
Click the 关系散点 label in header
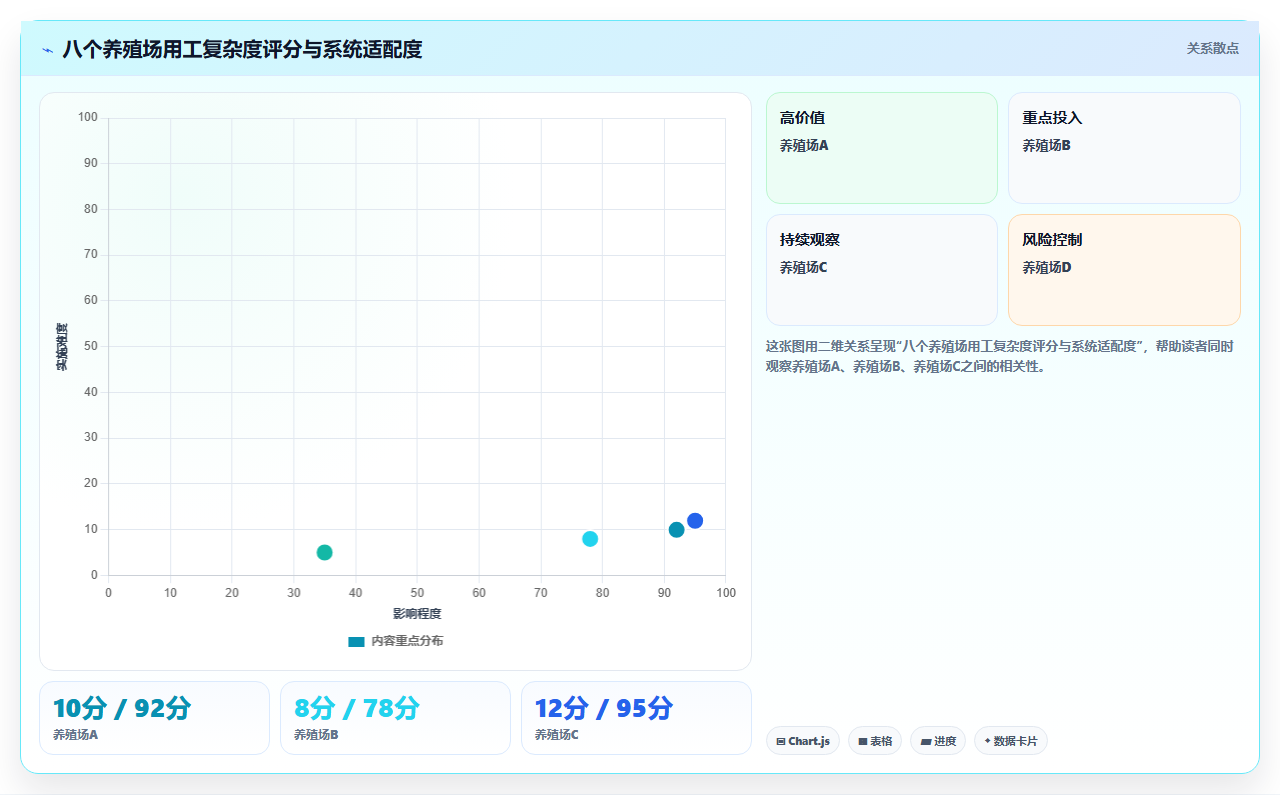click(1213, 48)
